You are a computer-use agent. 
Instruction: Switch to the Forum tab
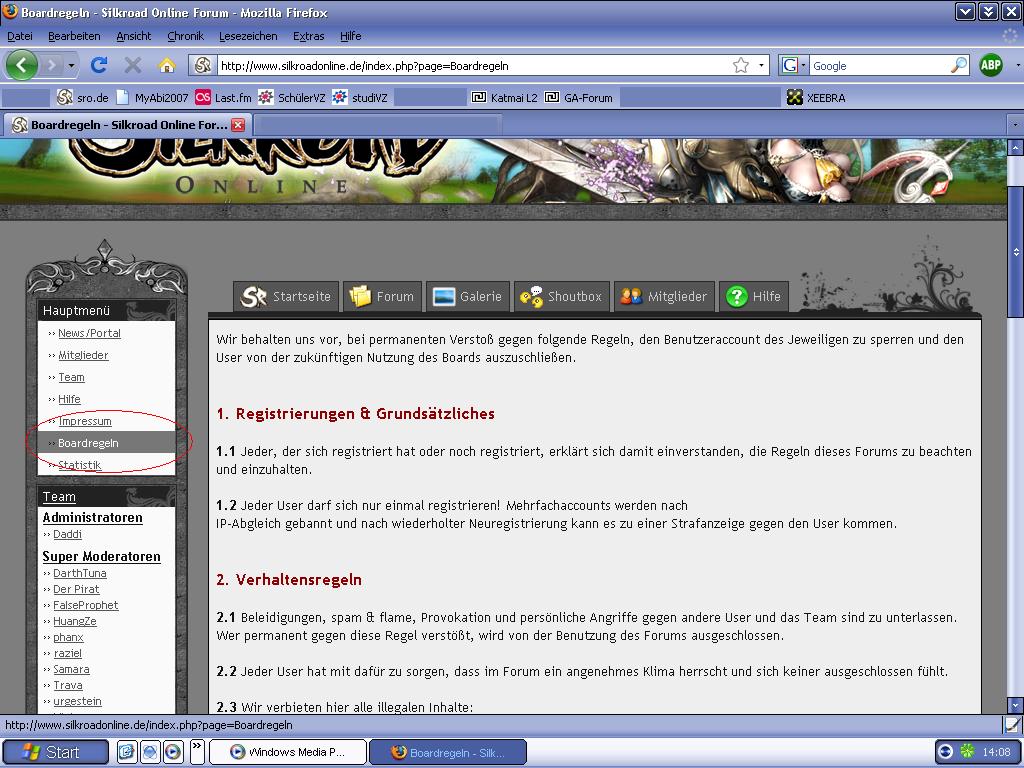[x=382, y=297]
